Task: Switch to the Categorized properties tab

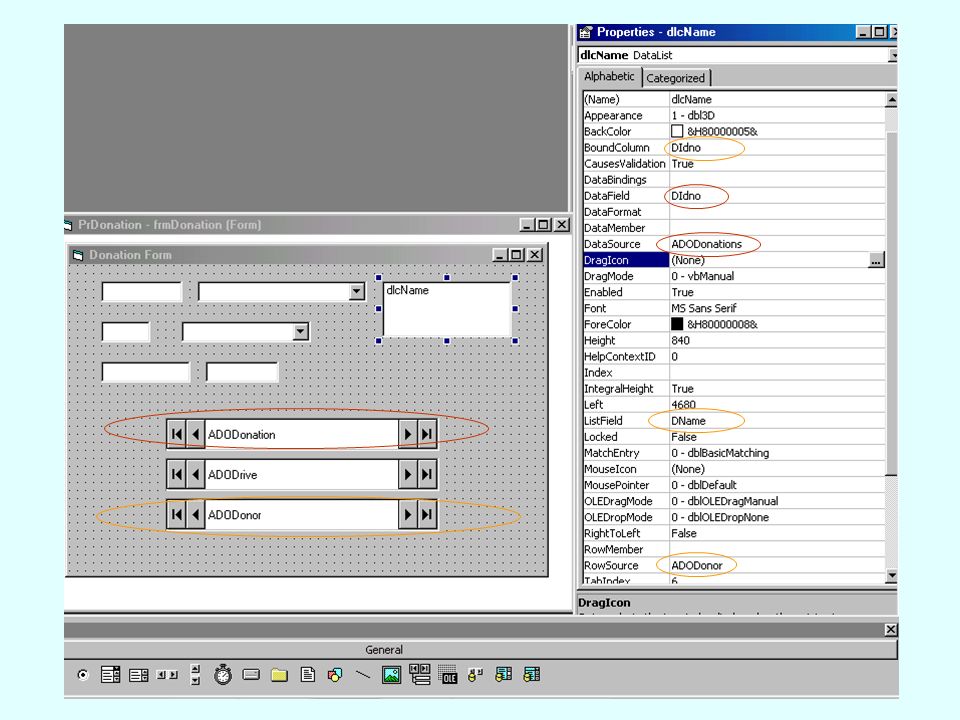Action: tap(675, 78)
